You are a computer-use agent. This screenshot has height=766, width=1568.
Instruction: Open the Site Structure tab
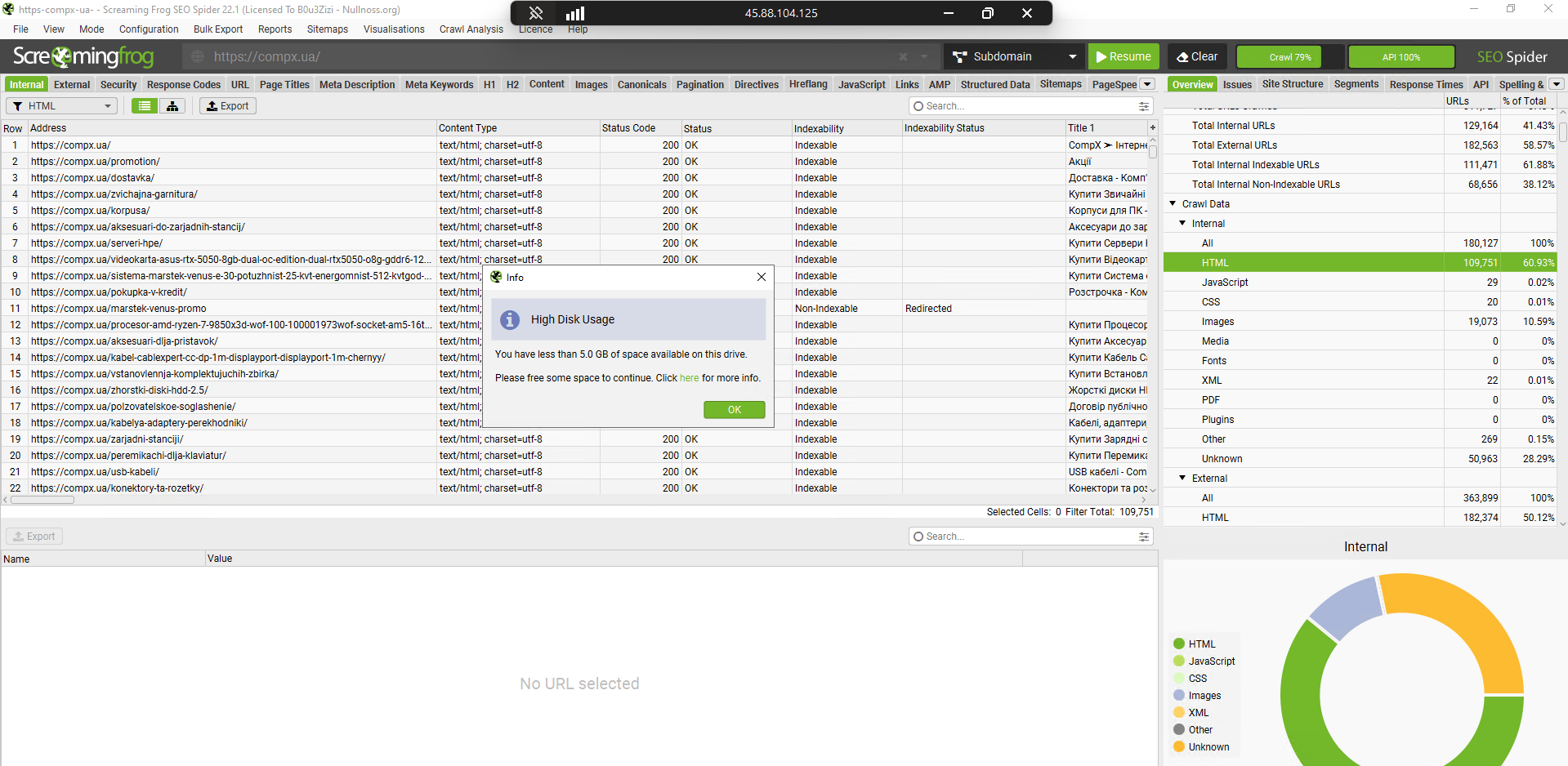click(1293, 84)
